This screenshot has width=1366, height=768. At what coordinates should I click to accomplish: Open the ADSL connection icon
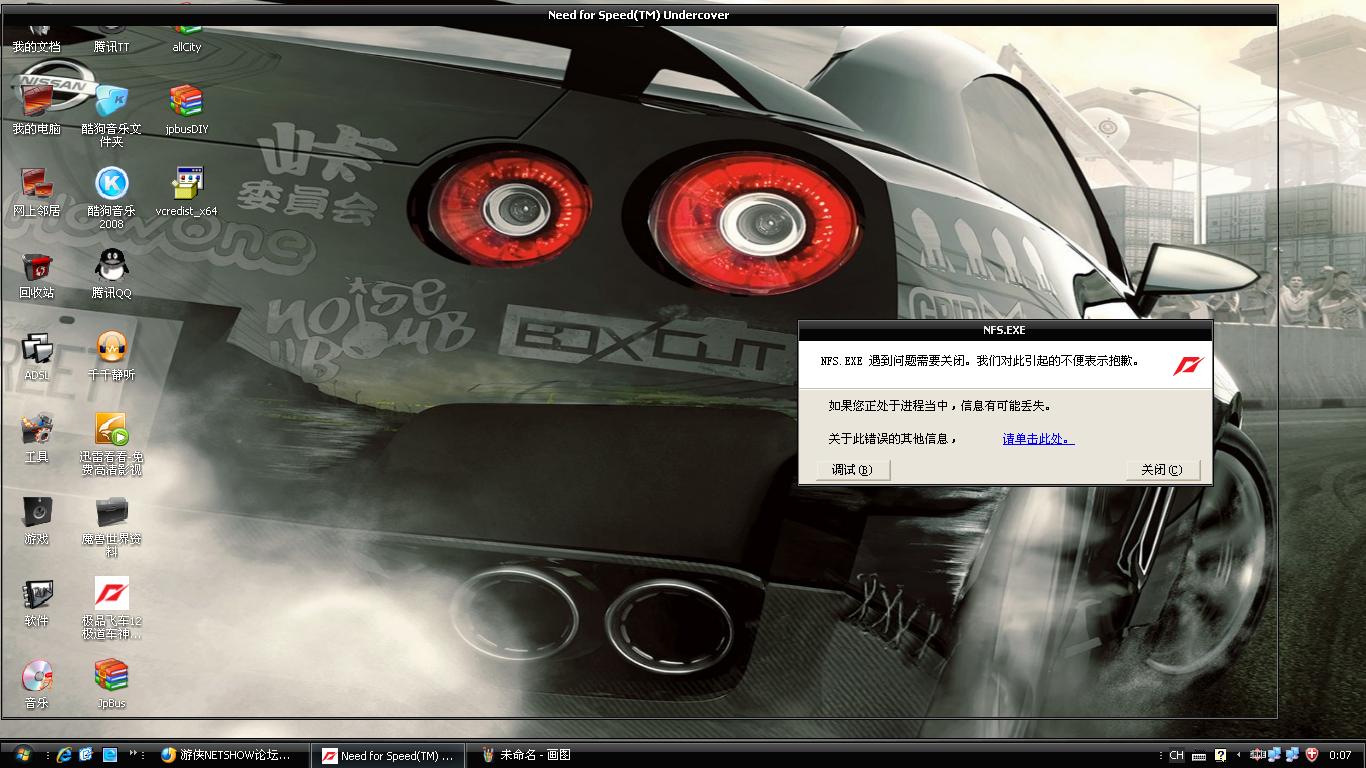coord(36,354)
